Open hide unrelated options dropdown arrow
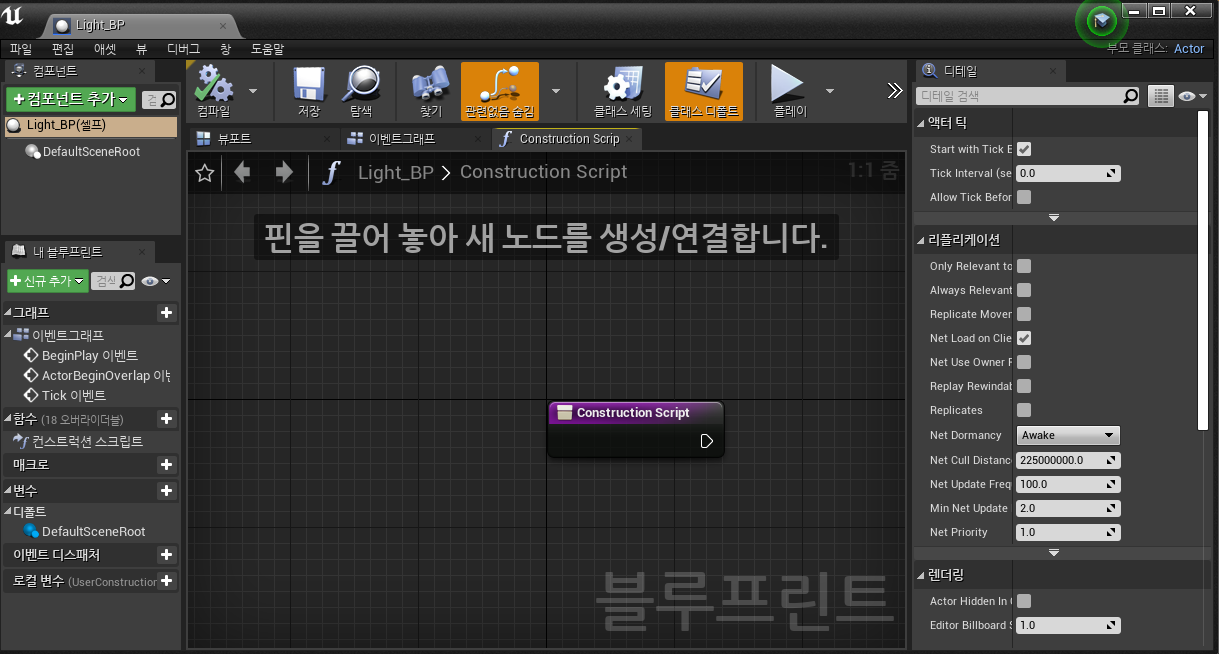This screenshot has width=1219, height=654. point(556,90)
